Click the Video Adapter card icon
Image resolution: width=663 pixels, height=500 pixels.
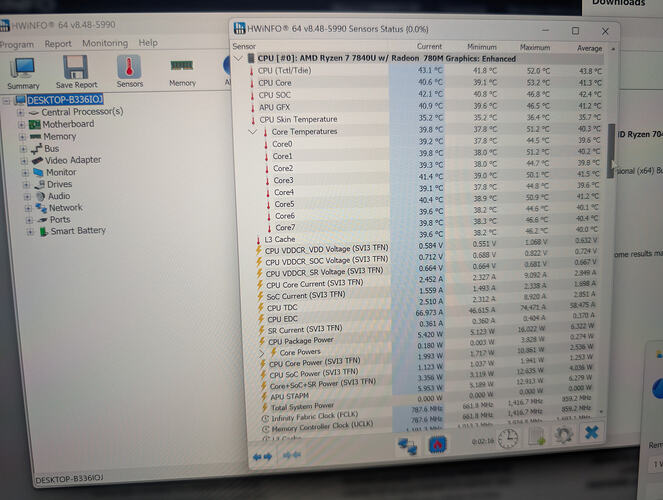[38, 161]
